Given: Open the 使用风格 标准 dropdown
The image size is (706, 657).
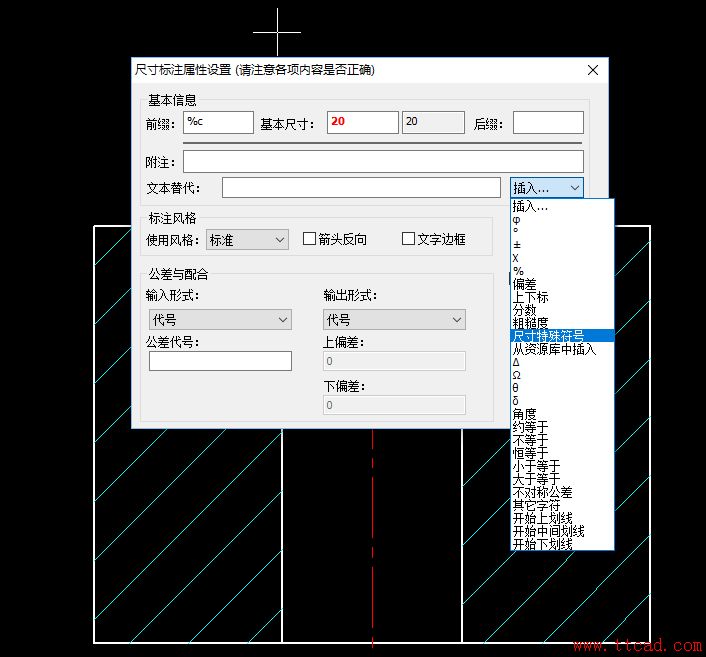Looking at the screenshot, I should click(x=247, y=240).
